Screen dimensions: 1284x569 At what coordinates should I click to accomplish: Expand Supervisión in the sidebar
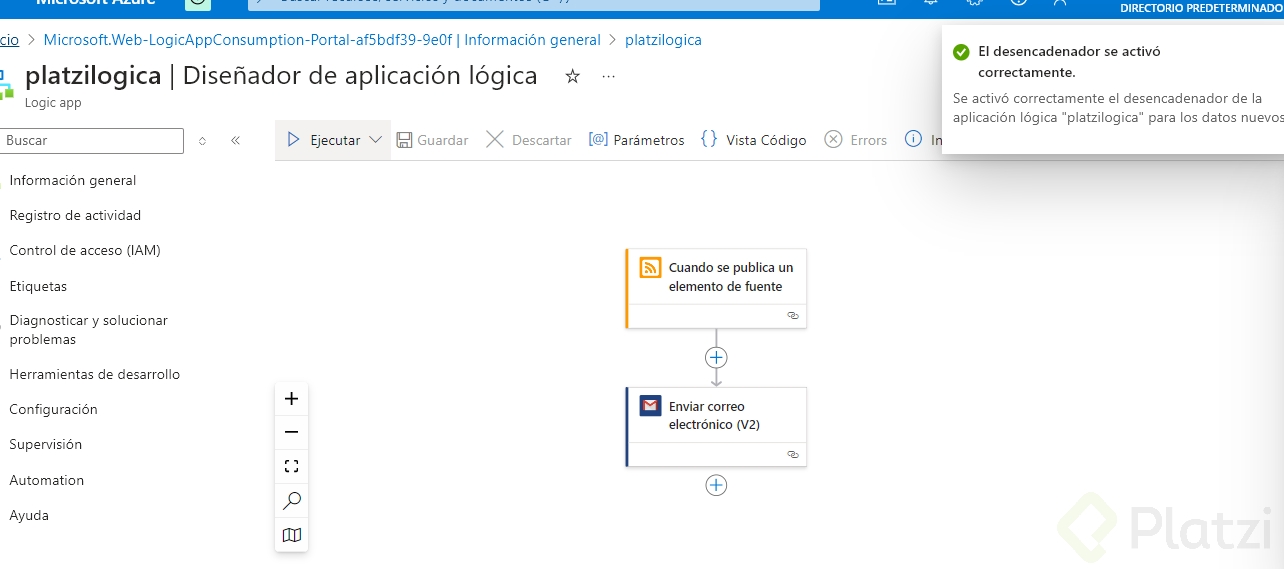(45, 445)
